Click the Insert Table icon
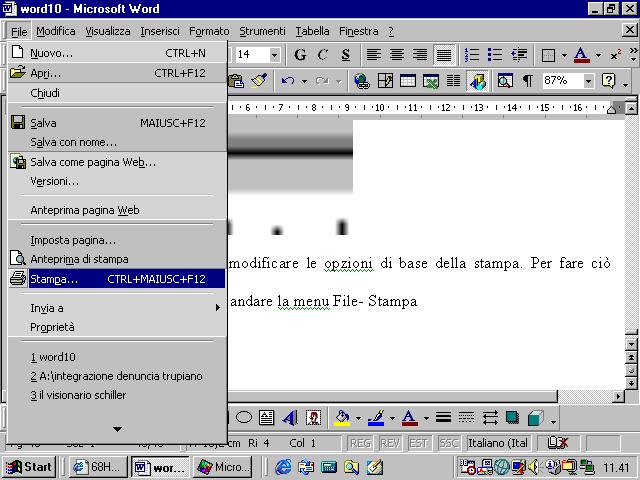Image resolution: width=640 pixels, height=480 pixels. (408, 81)
